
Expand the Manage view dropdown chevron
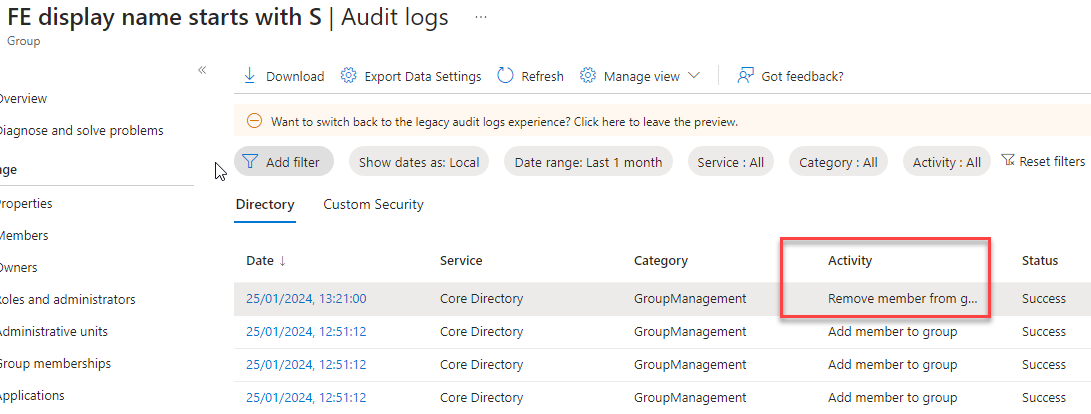pyautogui.click(x=694, y=76)
